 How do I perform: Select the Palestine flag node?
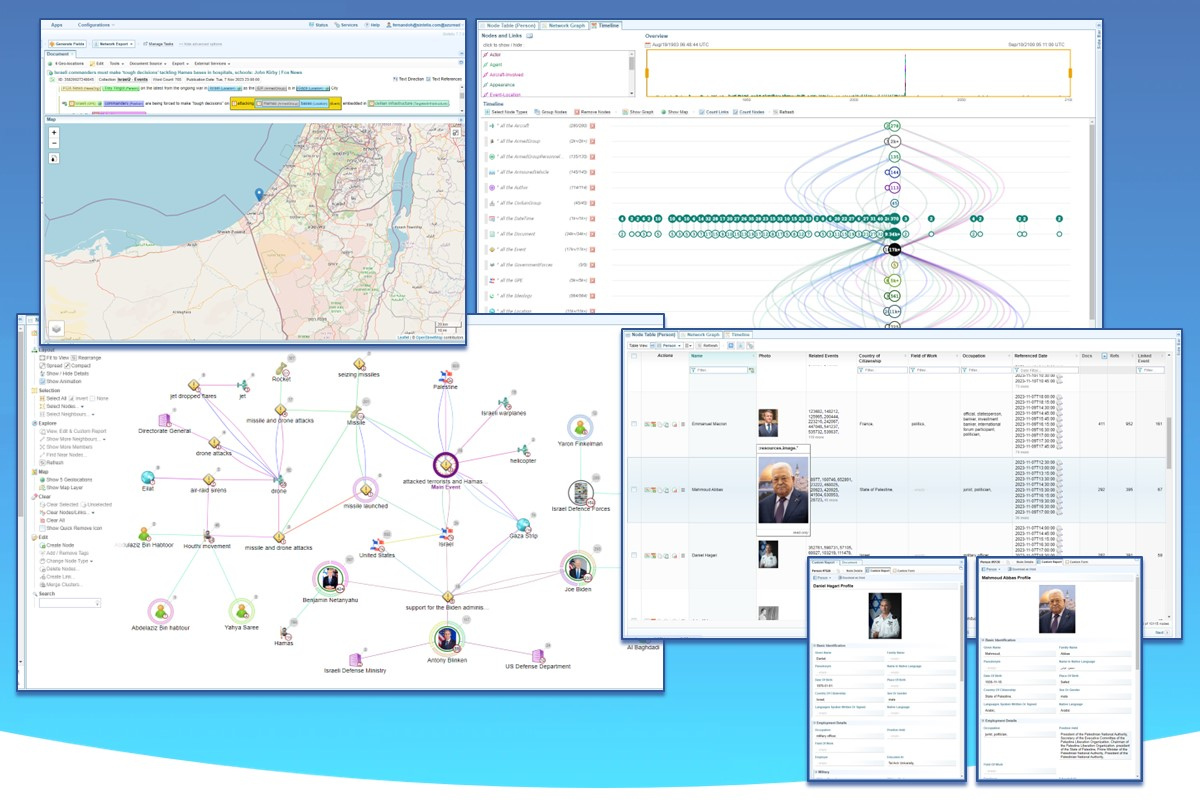446,377
